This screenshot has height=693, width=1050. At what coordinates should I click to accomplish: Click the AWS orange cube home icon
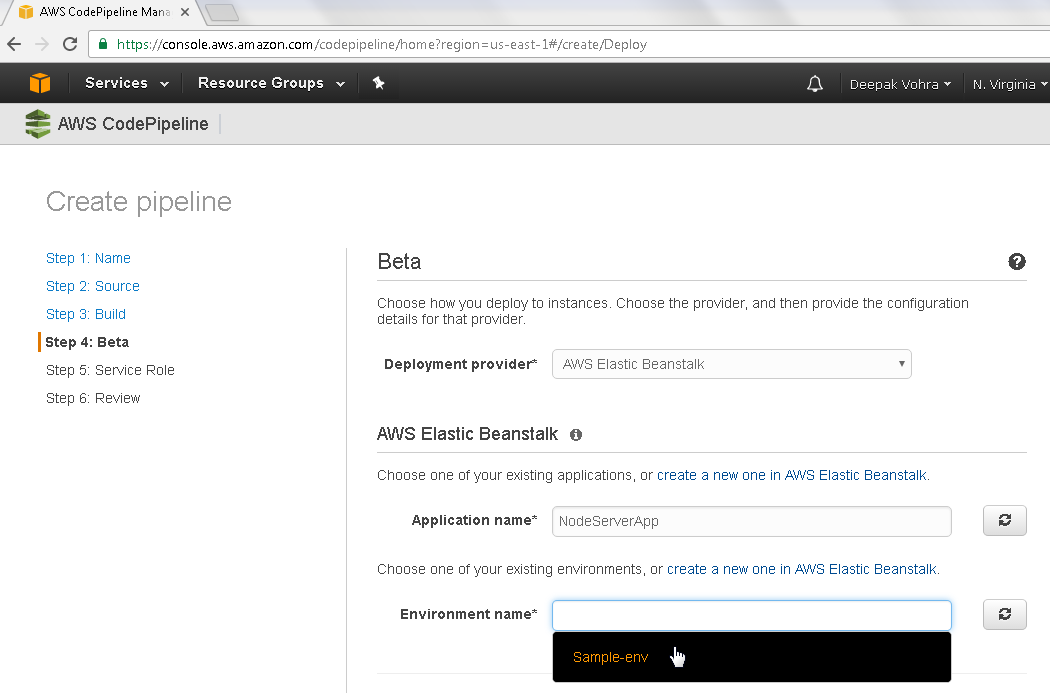(40, 83)
